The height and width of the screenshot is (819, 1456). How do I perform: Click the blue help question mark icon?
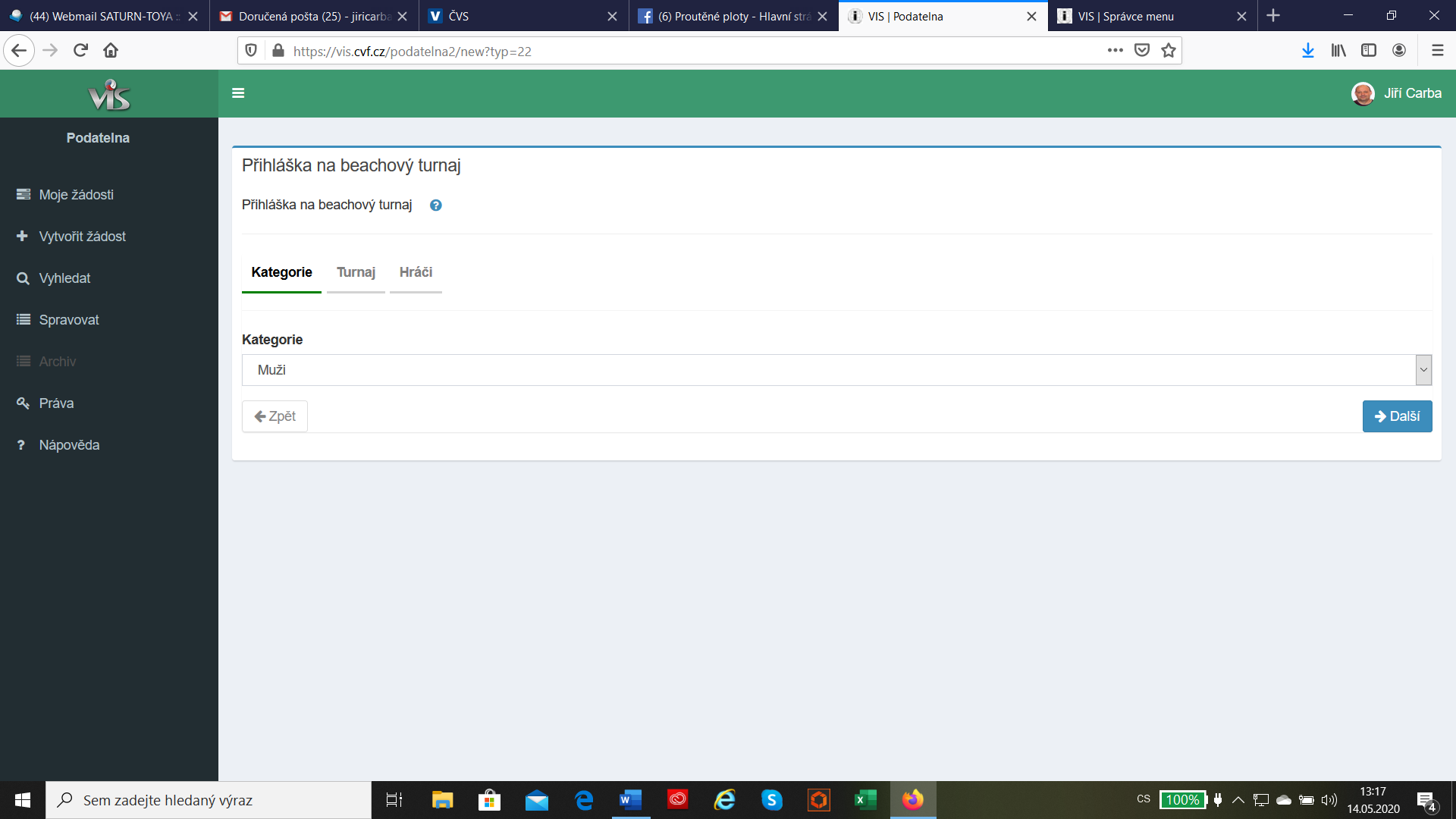pos(435,206)
